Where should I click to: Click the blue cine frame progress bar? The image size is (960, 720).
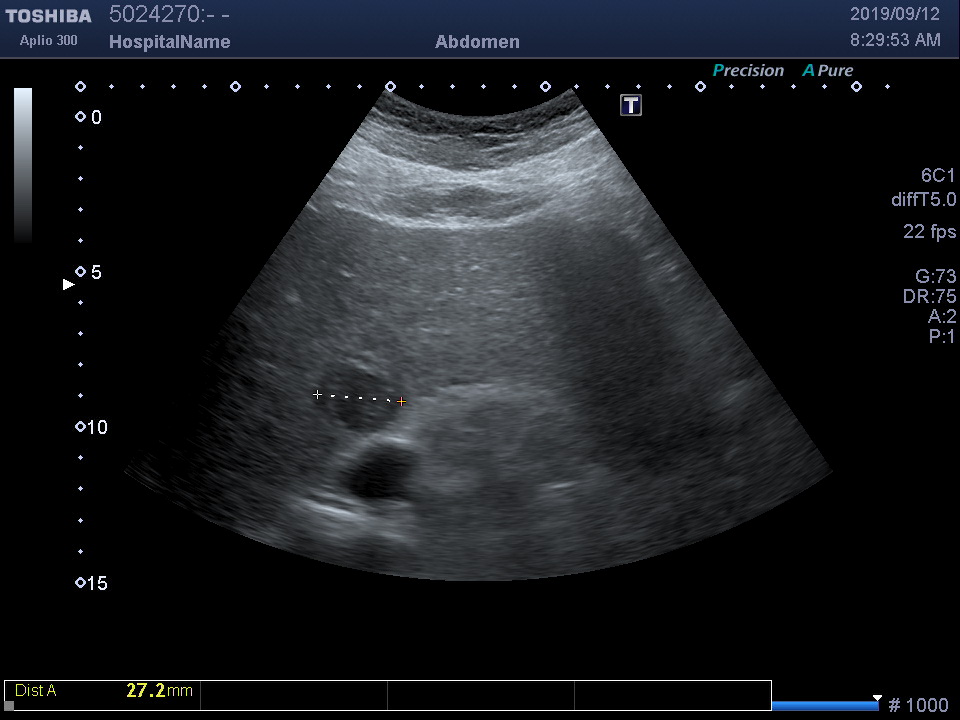[824, 706]
